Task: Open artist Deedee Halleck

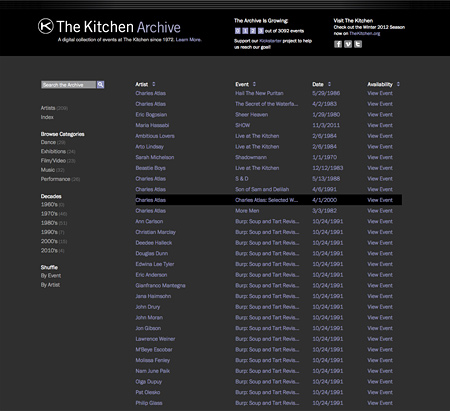Action: pyautogui.click(x=154, y=243)
